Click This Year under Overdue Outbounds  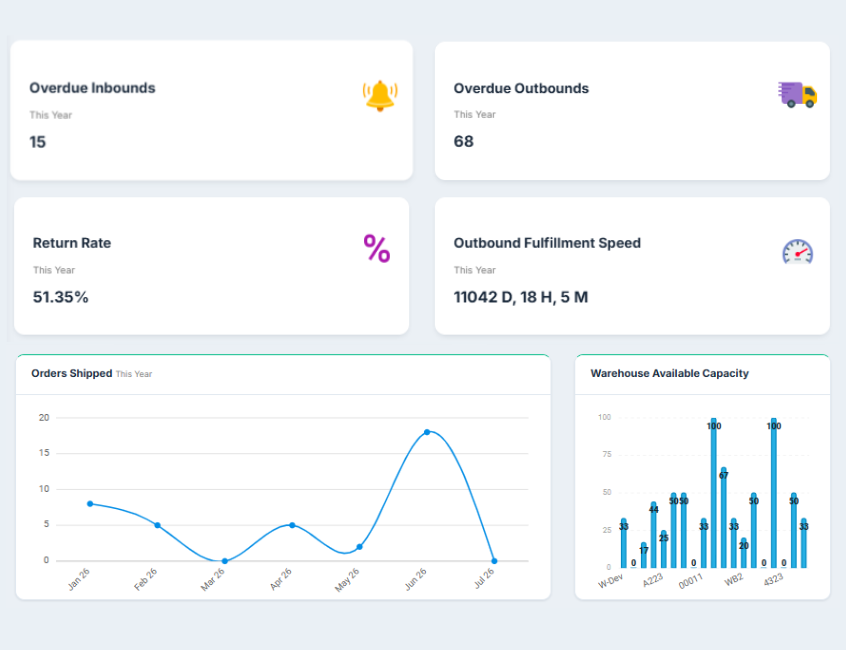(475, 114)
